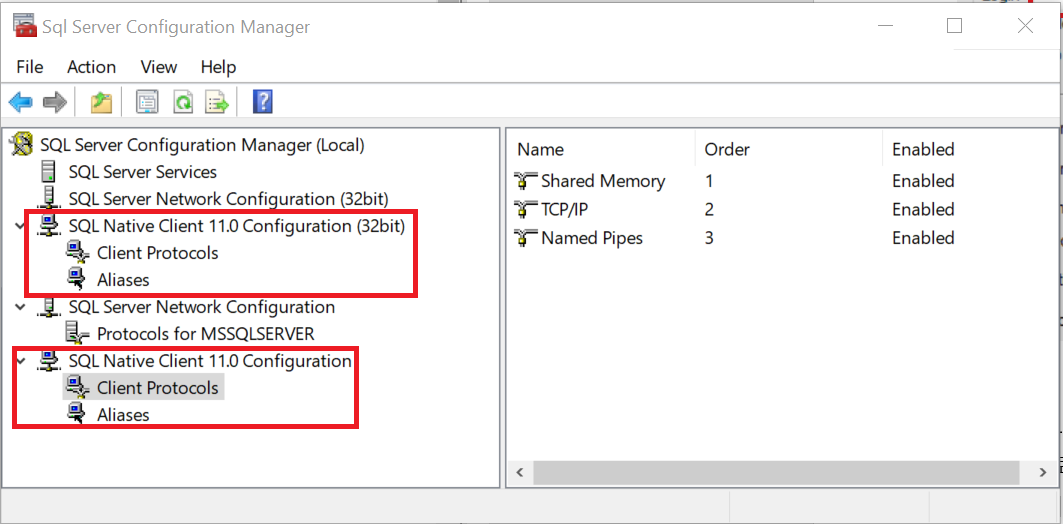This screenshot has height=524, width=1063.
Task: Click the Named Pipes protocol icon
Action: (x=525, y=238)
